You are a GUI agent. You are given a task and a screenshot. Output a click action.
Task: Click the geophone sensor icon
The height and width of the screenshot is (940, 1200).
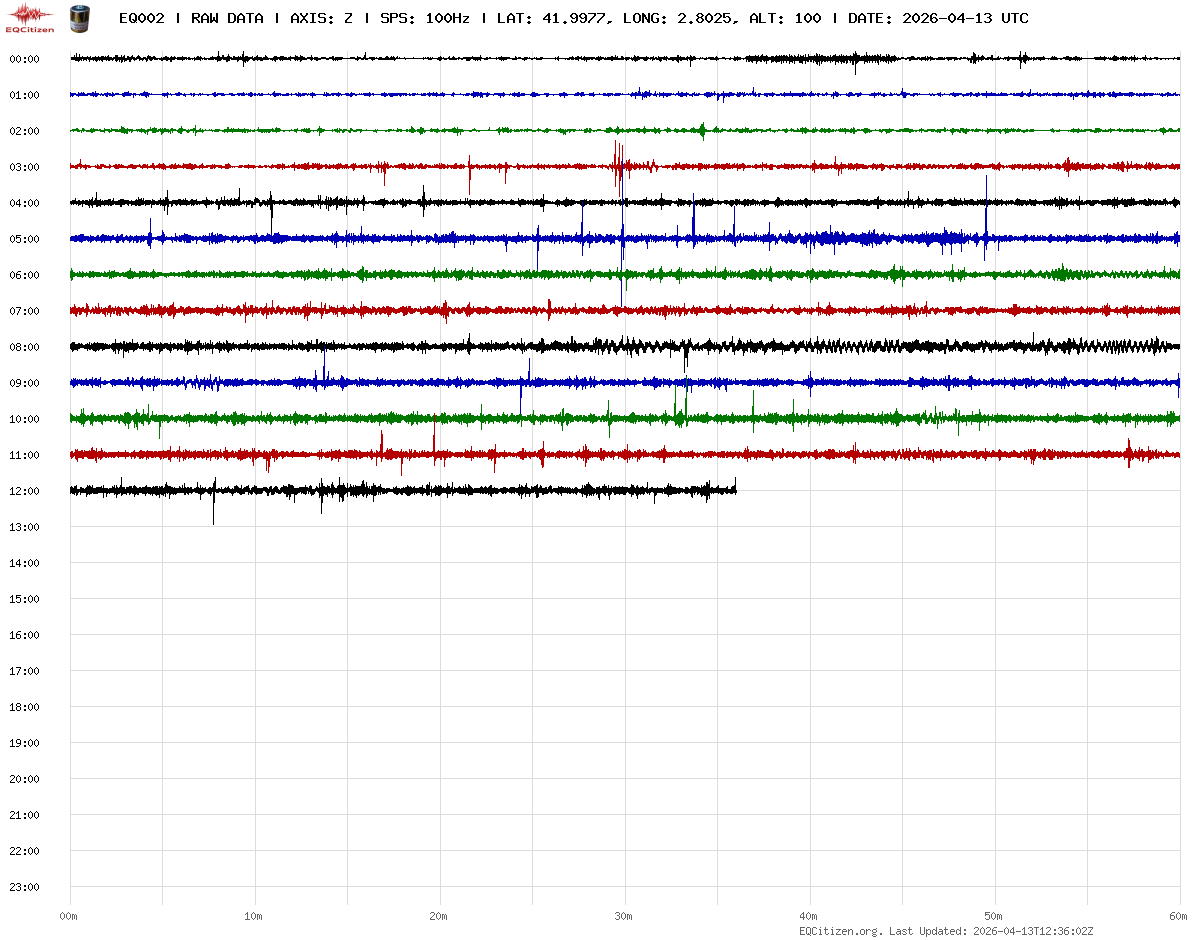(78, 17)
